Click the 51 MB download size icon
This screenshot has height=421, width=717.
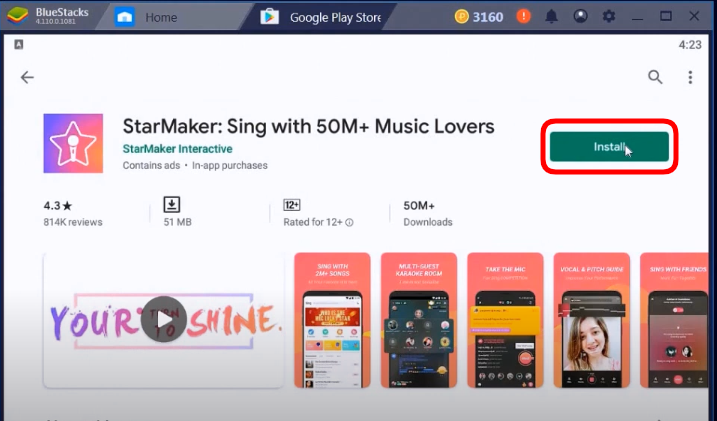172,204
